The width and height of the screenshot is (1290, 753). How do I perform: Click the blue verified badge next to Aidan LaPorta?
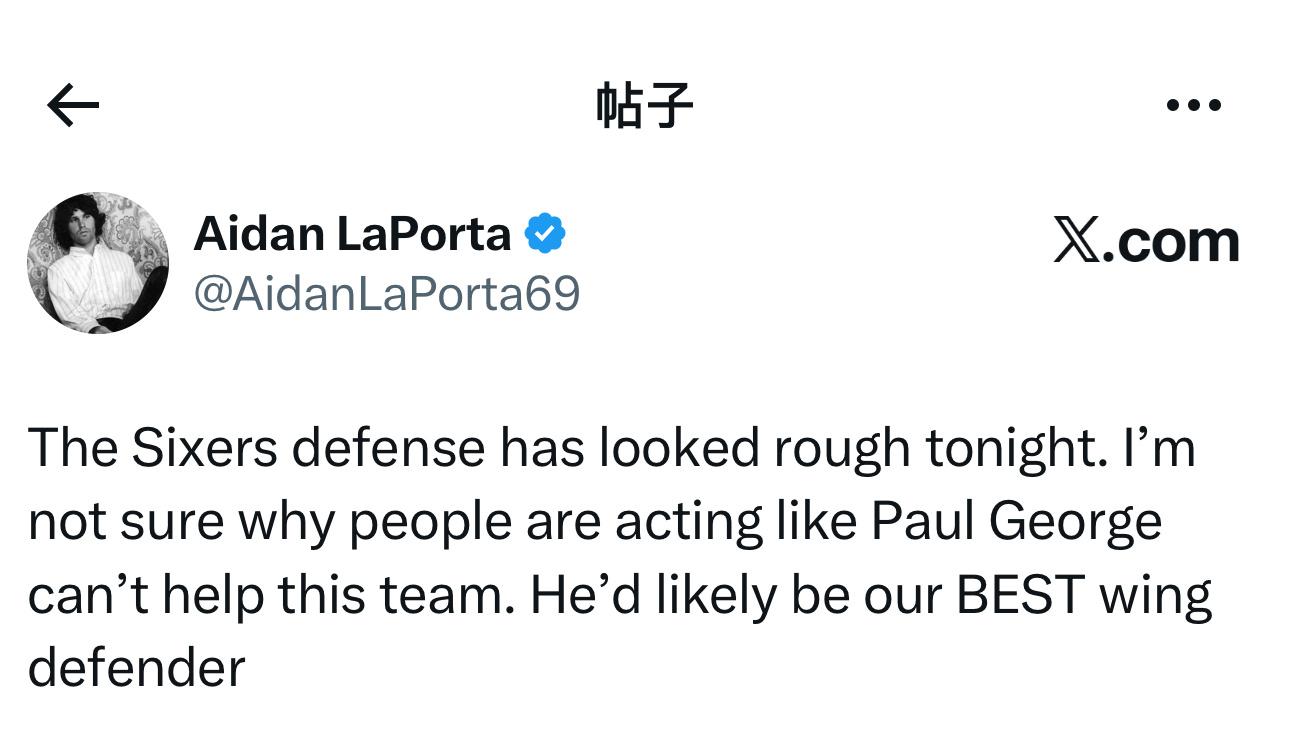545,232
